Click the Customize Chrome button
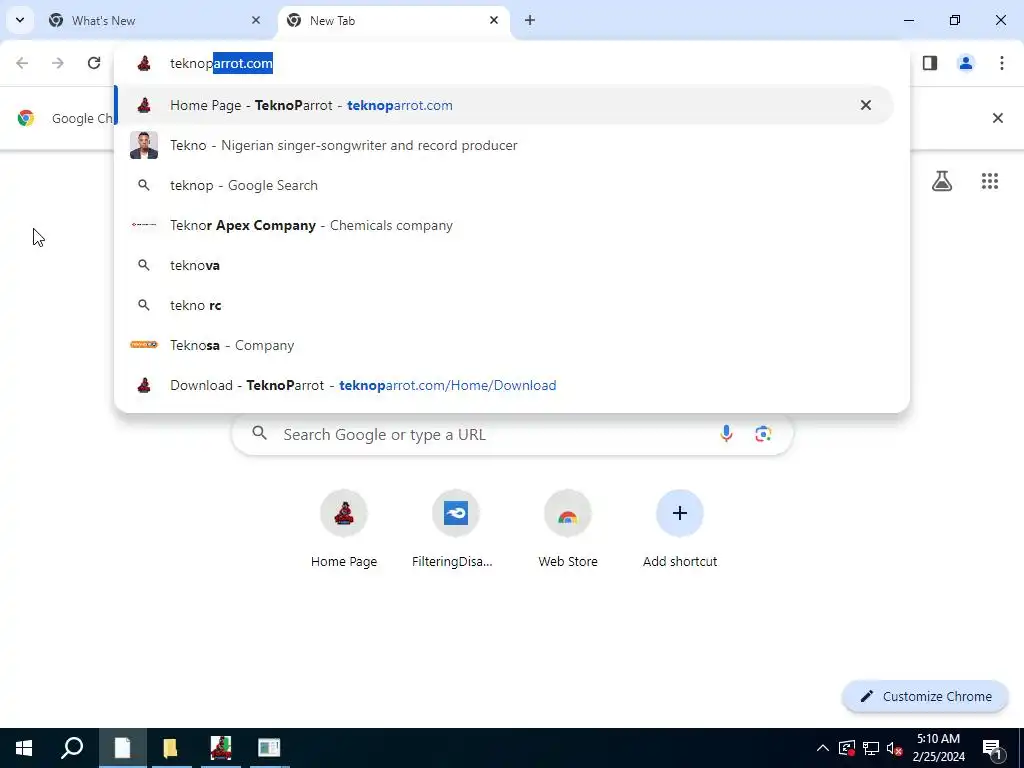The height and width of the screenshot is (768, 1024). pos(925,696)
